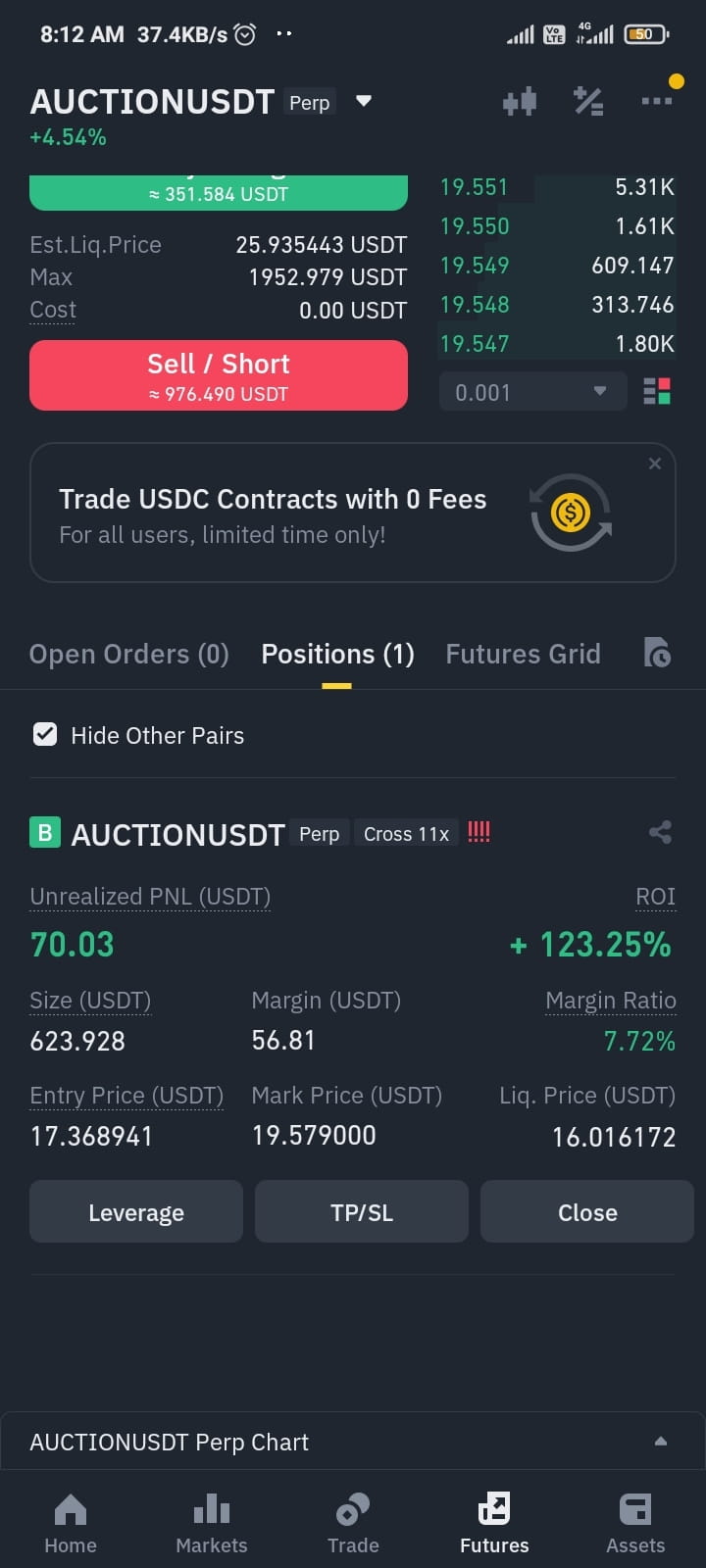
Task: Tap the Cross 11x margin mode label
Action: tap(406, 833)
